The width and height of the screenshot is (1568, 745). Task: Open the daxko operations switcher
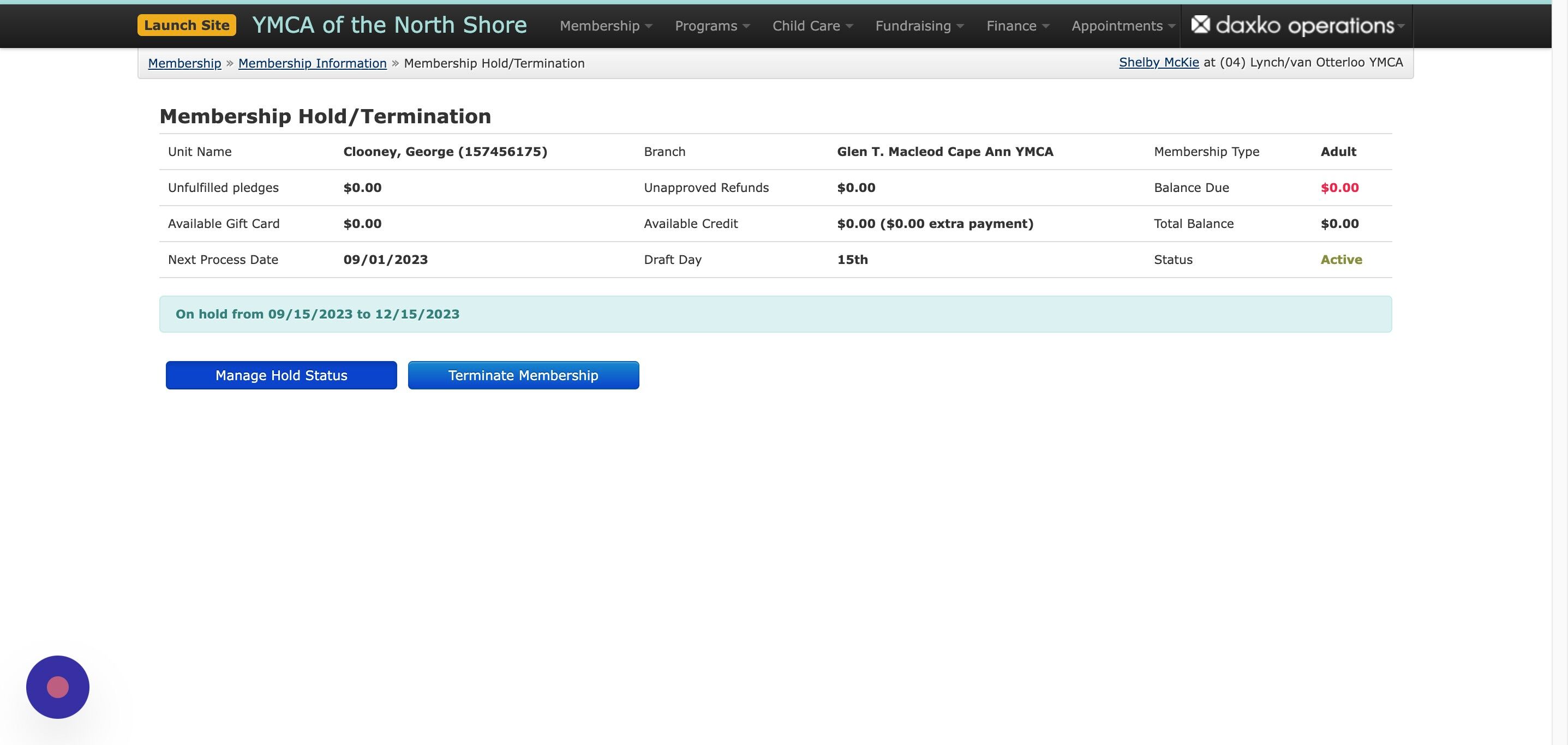point(1297,26)
